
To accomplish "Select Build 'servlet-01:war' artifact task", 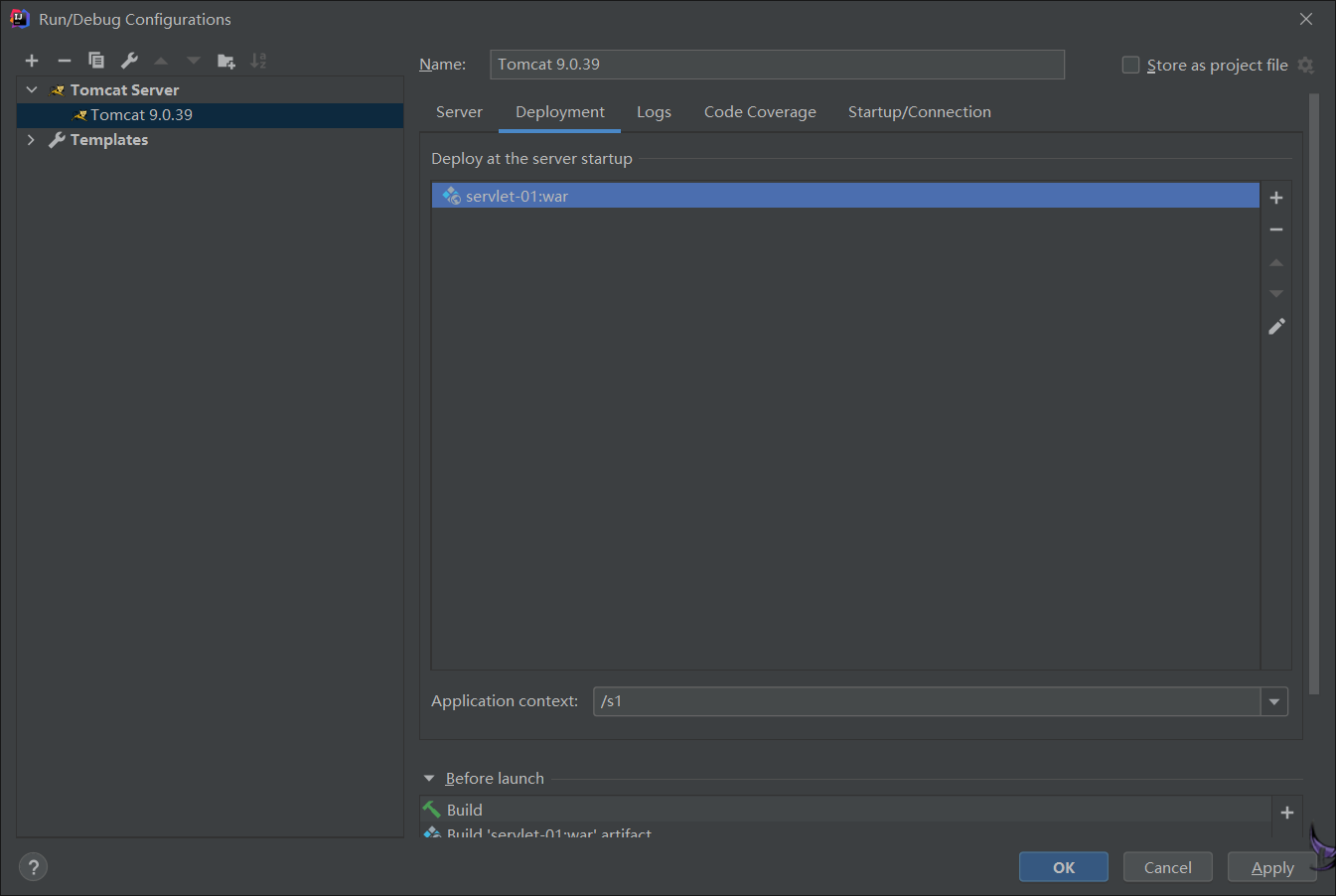I will 845,831.
